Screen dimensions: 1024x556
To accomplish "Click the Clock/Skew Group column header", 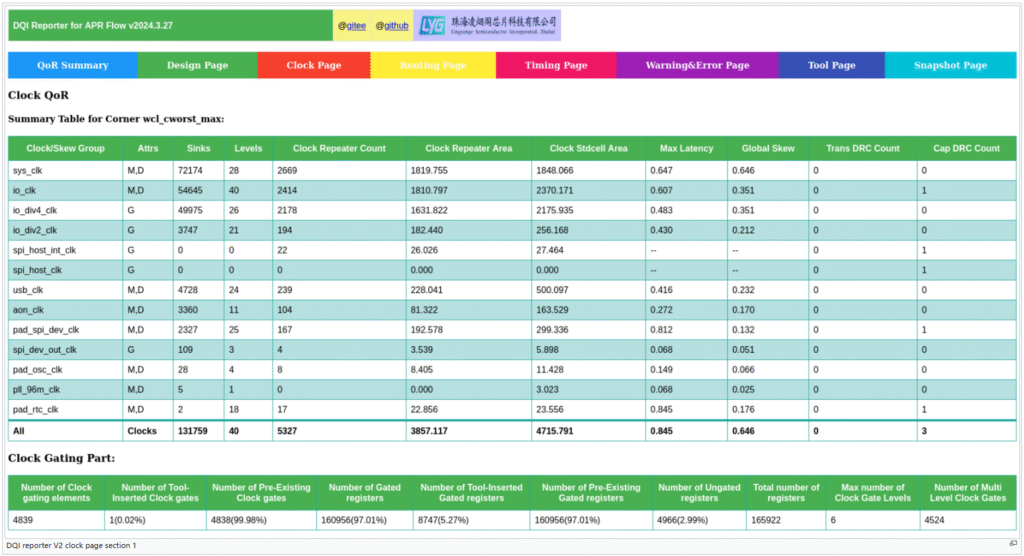I will 65,148.
